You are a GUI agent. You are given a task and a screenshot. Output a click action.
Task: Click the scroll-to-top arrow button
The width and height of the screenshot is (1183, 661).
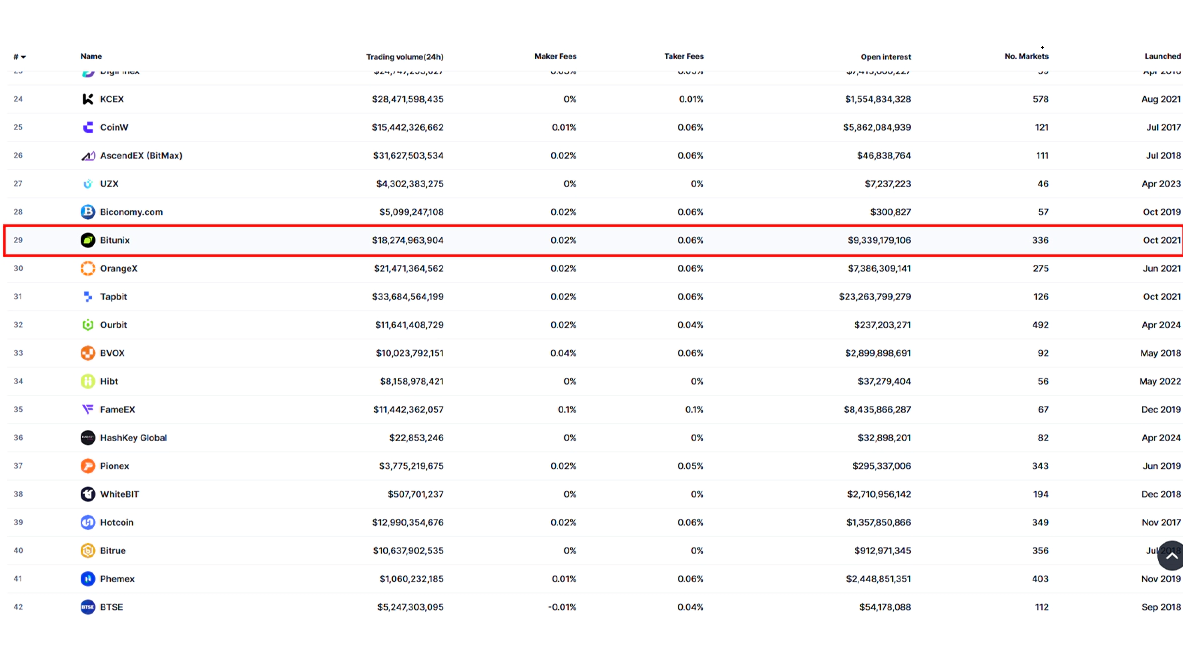(x=1170, y=556)
